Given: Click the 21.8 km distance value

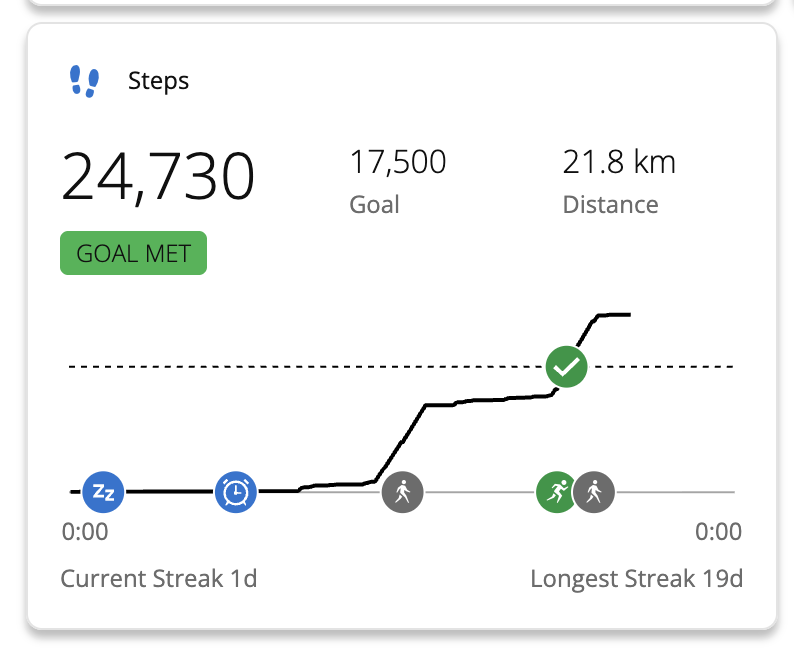Looking at the screenshot, I should click(619, 162).
